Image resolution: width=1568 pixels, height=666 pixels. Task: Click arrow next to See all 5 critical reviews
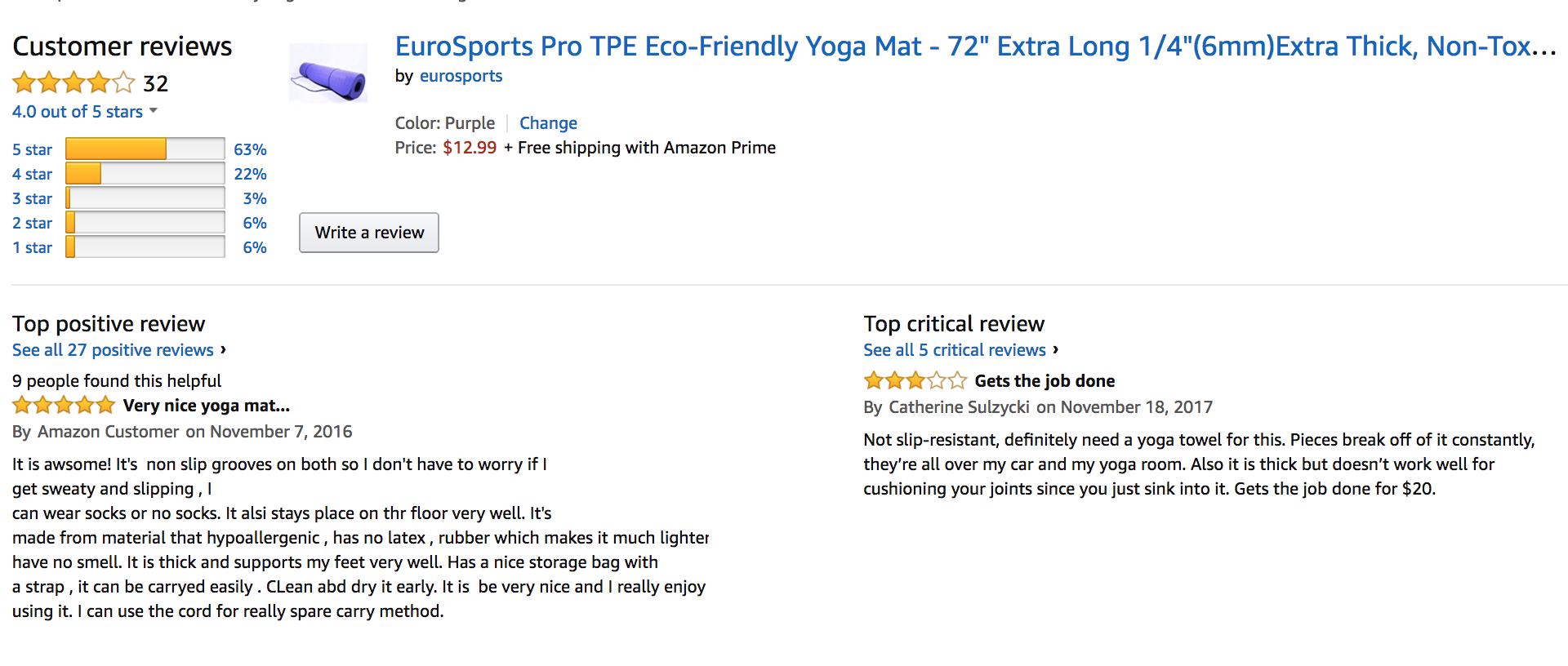pos(1055,349)
